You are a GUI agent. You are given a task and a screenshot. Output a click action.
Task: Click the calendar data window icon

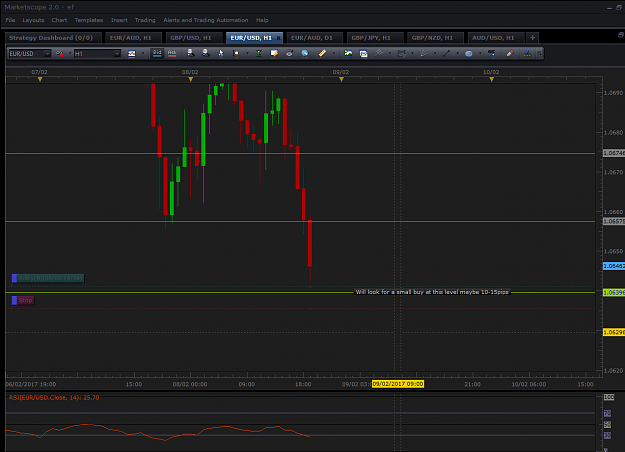pos(363,53)
